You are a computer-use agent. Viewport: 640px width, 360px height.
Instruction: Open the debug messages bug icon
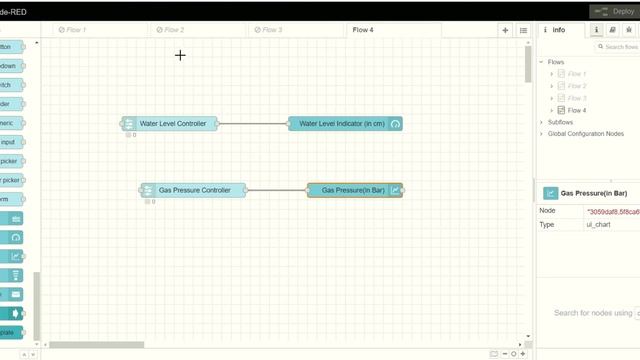629,30
